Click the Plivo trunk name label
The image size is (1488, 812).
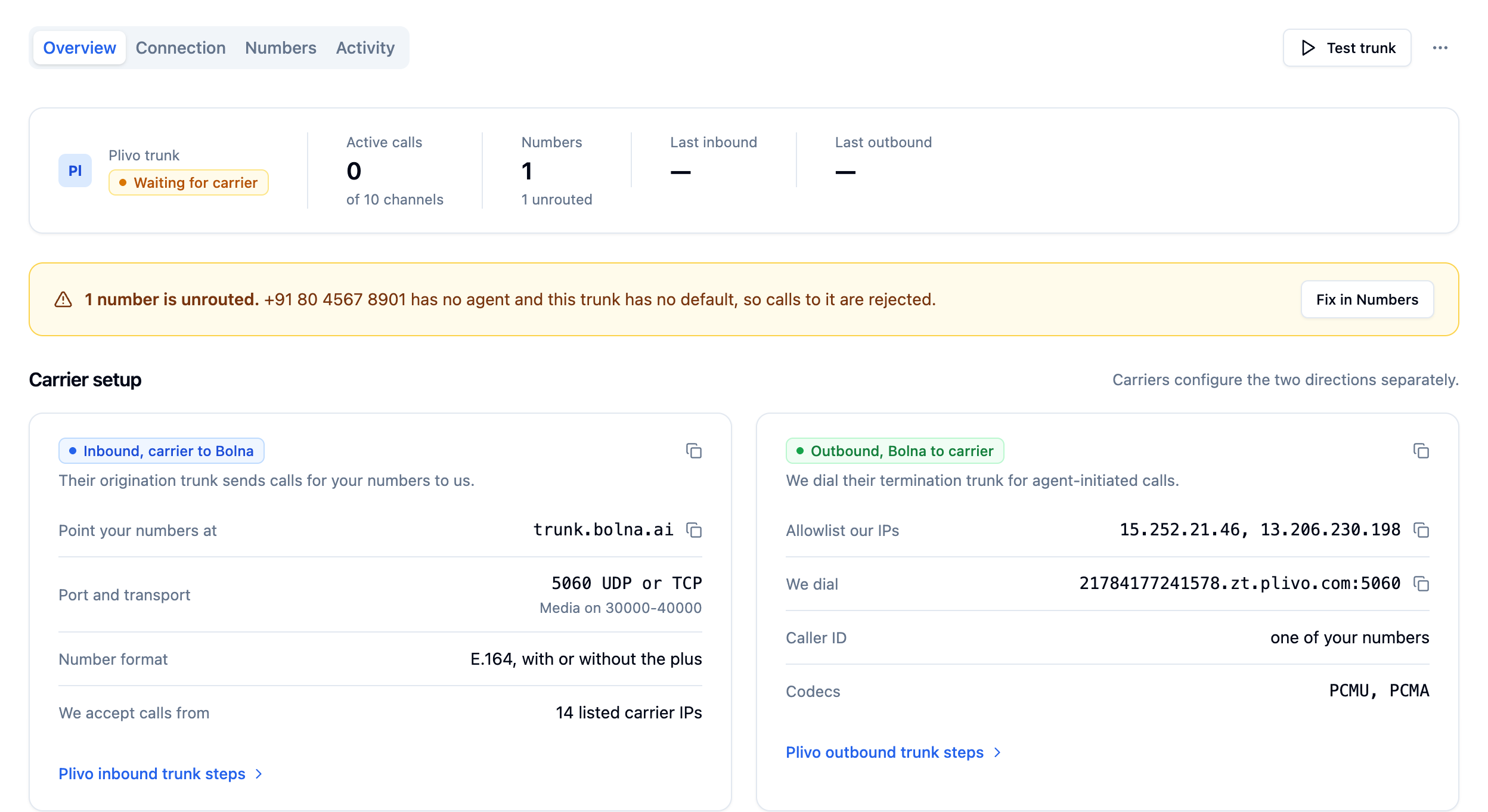coord(144,156)
